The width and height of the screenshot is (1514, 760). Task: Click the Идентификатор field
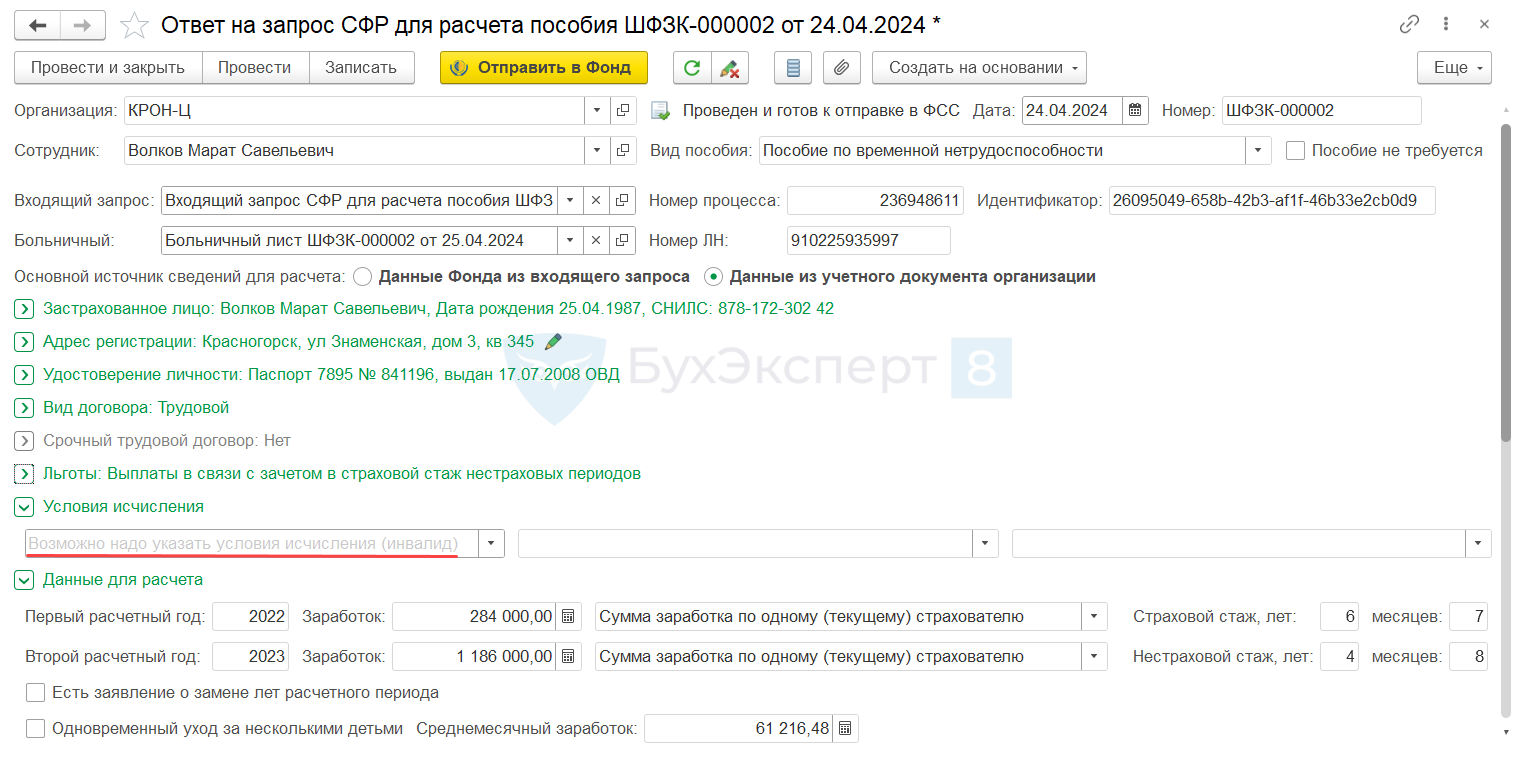1272,200
